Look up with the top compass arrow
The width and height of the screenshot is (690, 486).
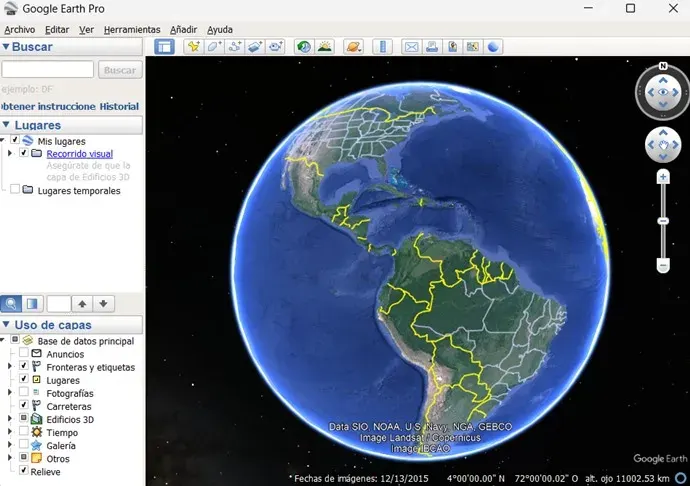click(x=663, y=80)
